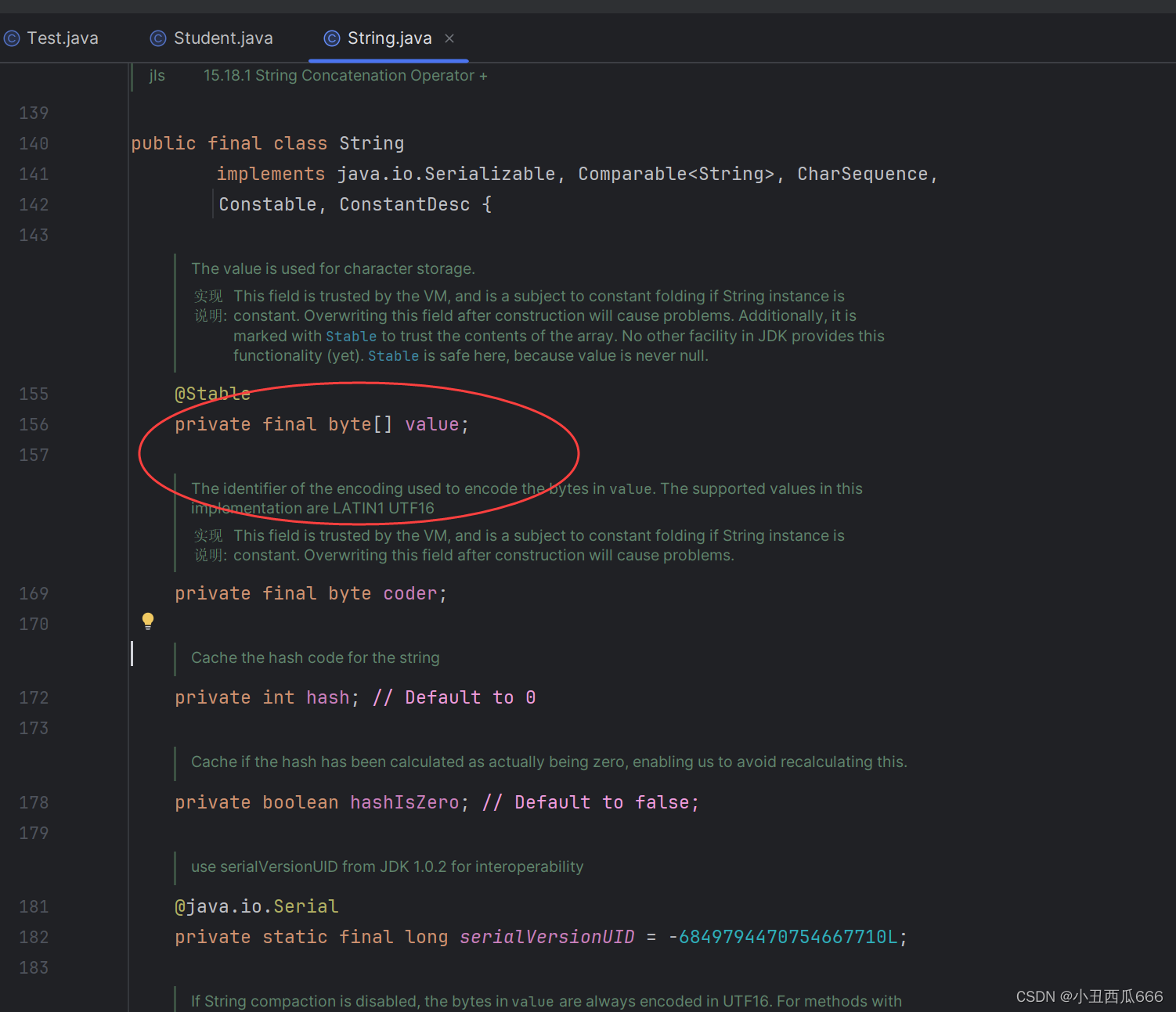Click the 'hash' field name on line 172

328,697
